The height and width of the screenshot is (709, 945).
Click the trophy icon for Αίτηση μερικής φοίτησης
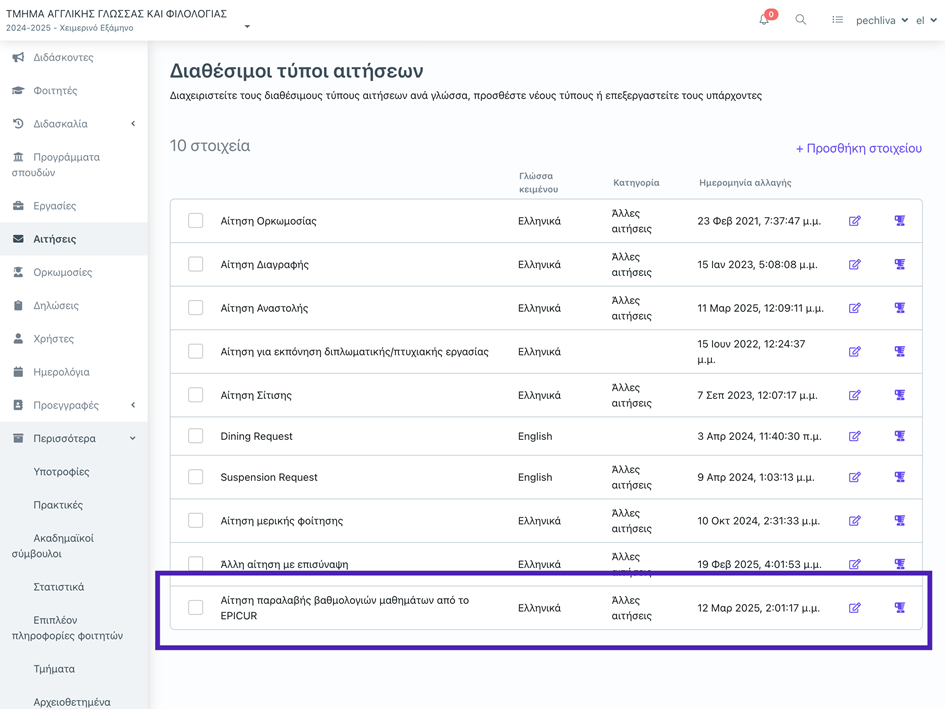(900, 520)
